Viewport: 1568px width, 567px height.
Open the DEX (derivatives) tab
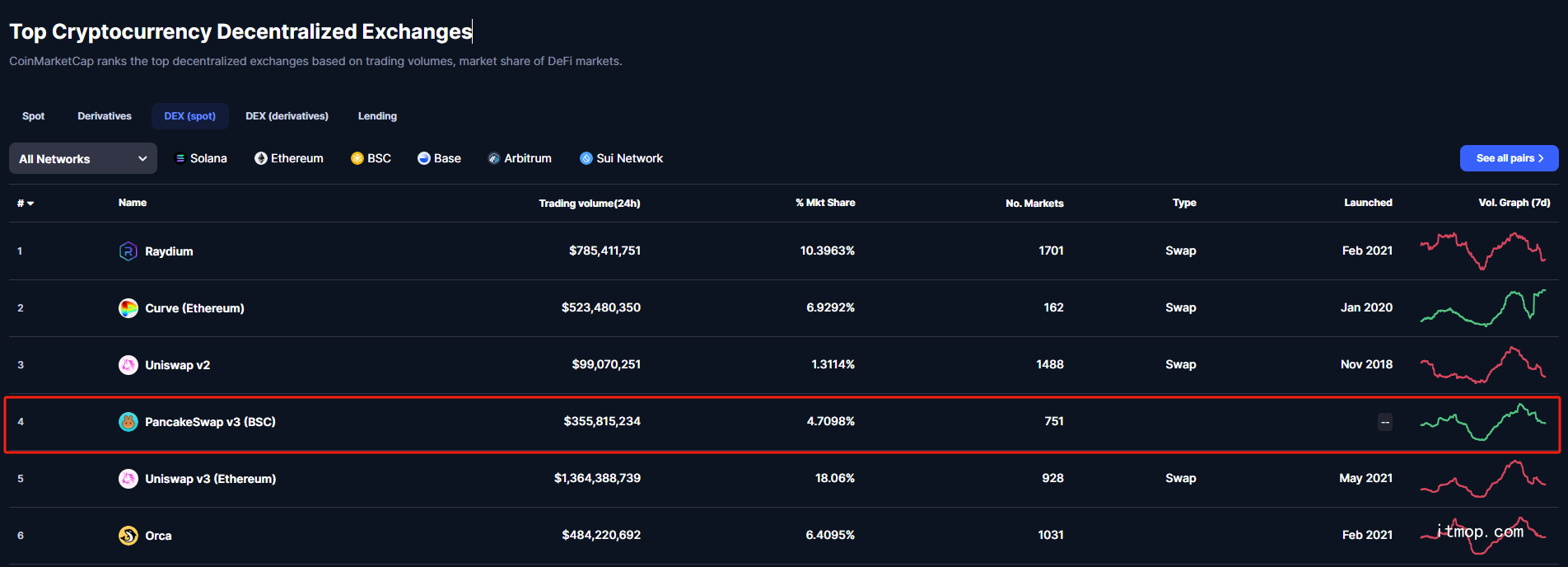pyautogui.click(x=287, y=116)
